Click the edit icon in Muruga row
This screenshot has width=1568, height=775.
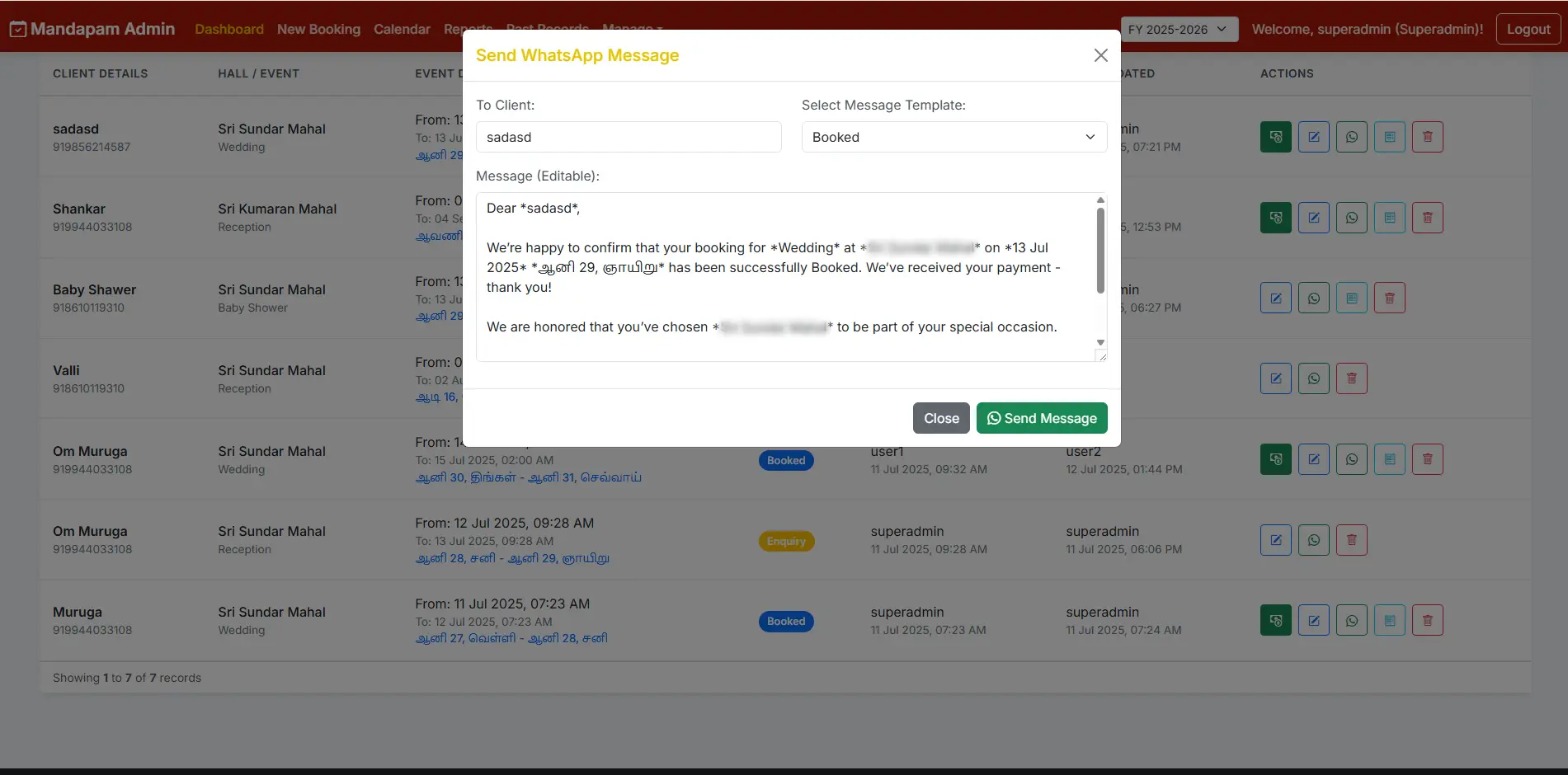pos(1313,620)
